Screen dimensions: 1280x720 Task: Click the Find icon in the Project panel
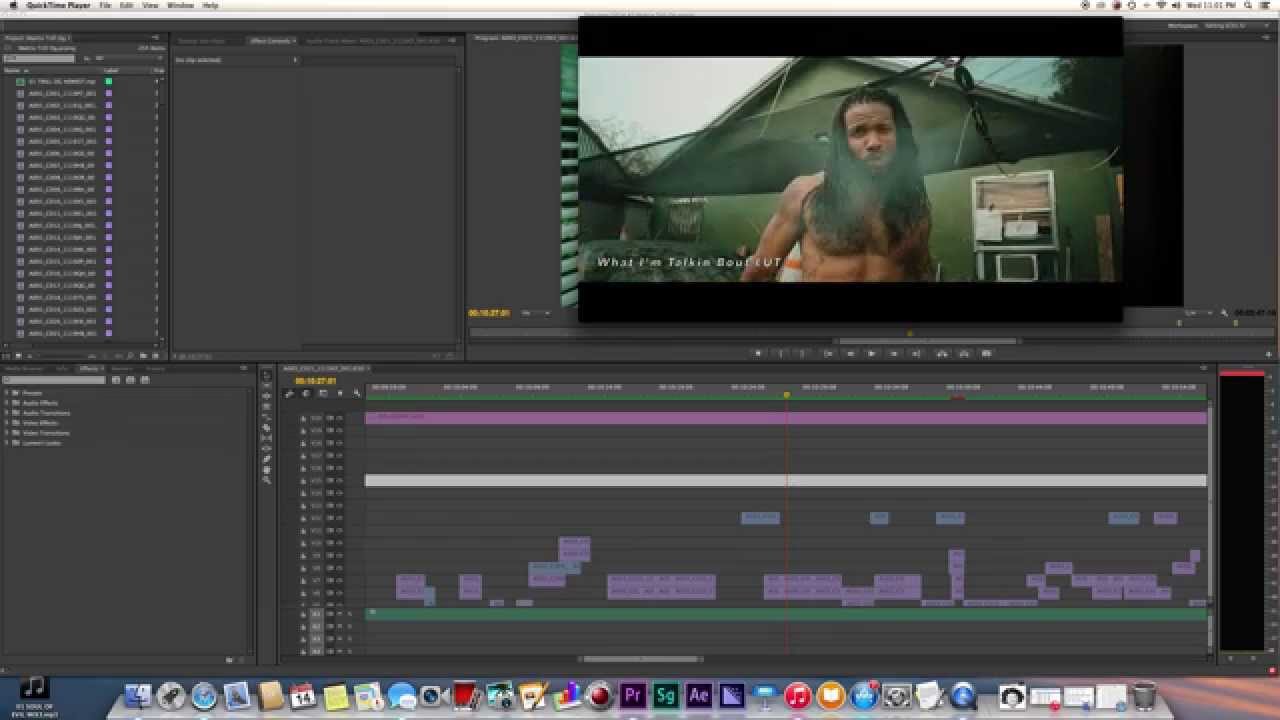[x=131, y=356]
